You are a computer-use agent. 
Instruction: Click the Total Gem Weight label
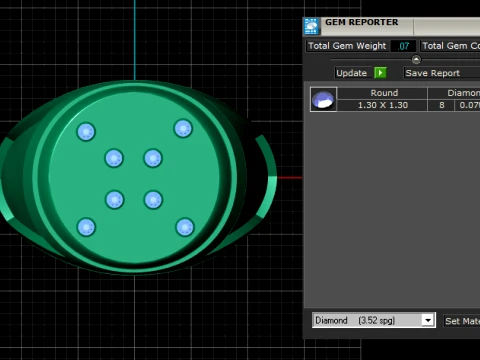tap(347, 46)
